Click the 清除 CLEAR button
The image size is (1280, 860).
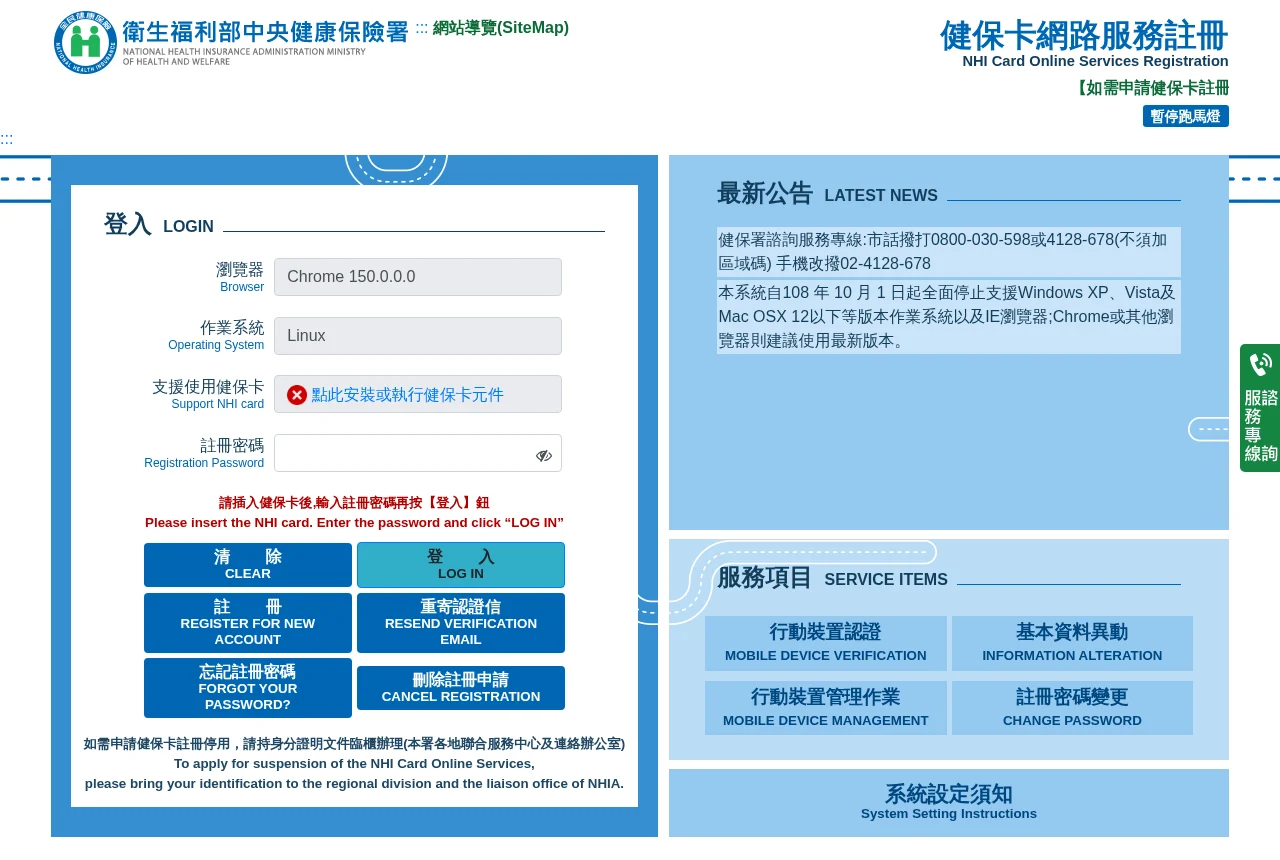248,565
